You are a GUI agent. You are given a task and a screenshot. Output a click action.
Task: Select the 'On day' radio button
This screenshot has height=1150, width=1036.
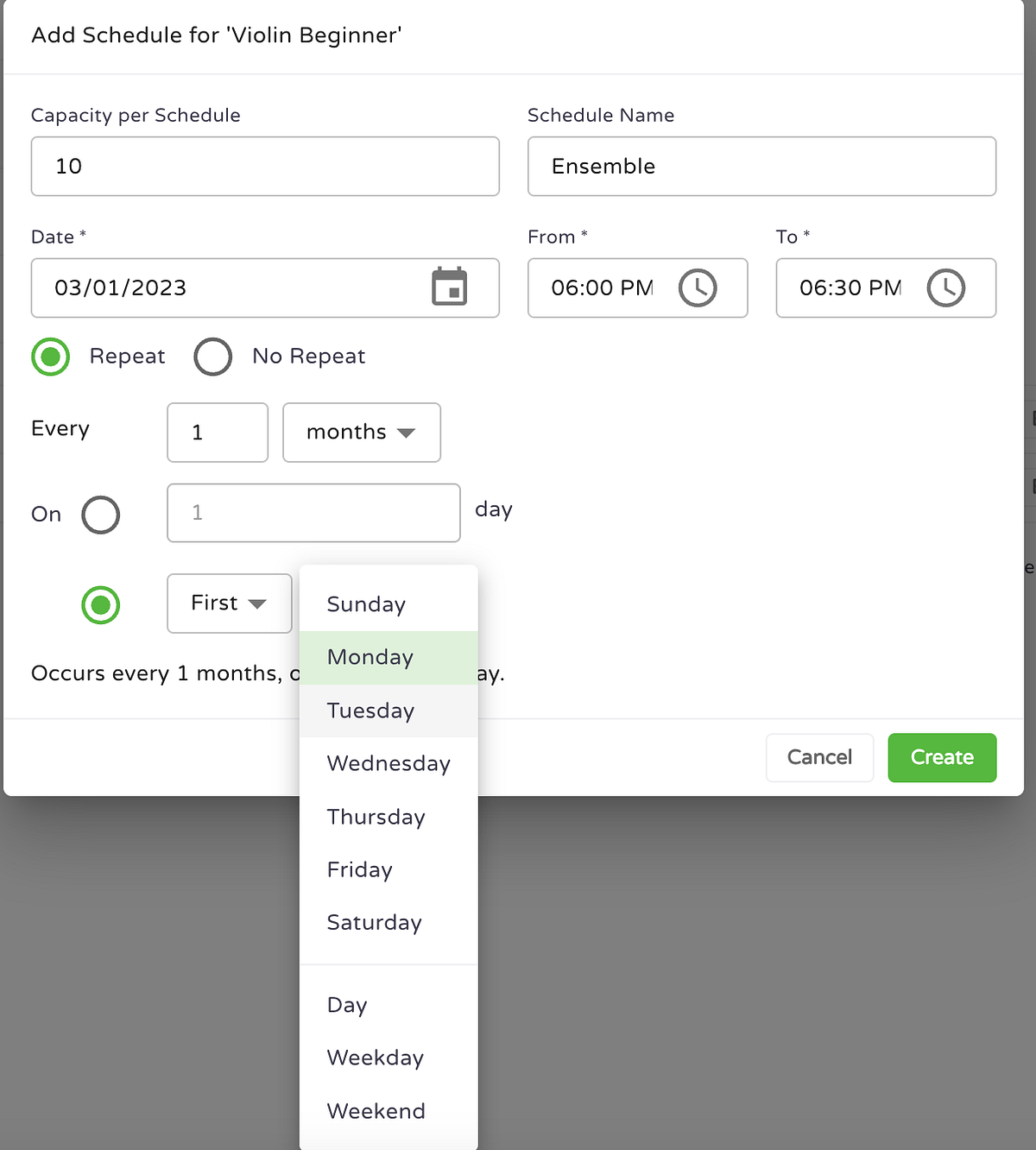100,515
